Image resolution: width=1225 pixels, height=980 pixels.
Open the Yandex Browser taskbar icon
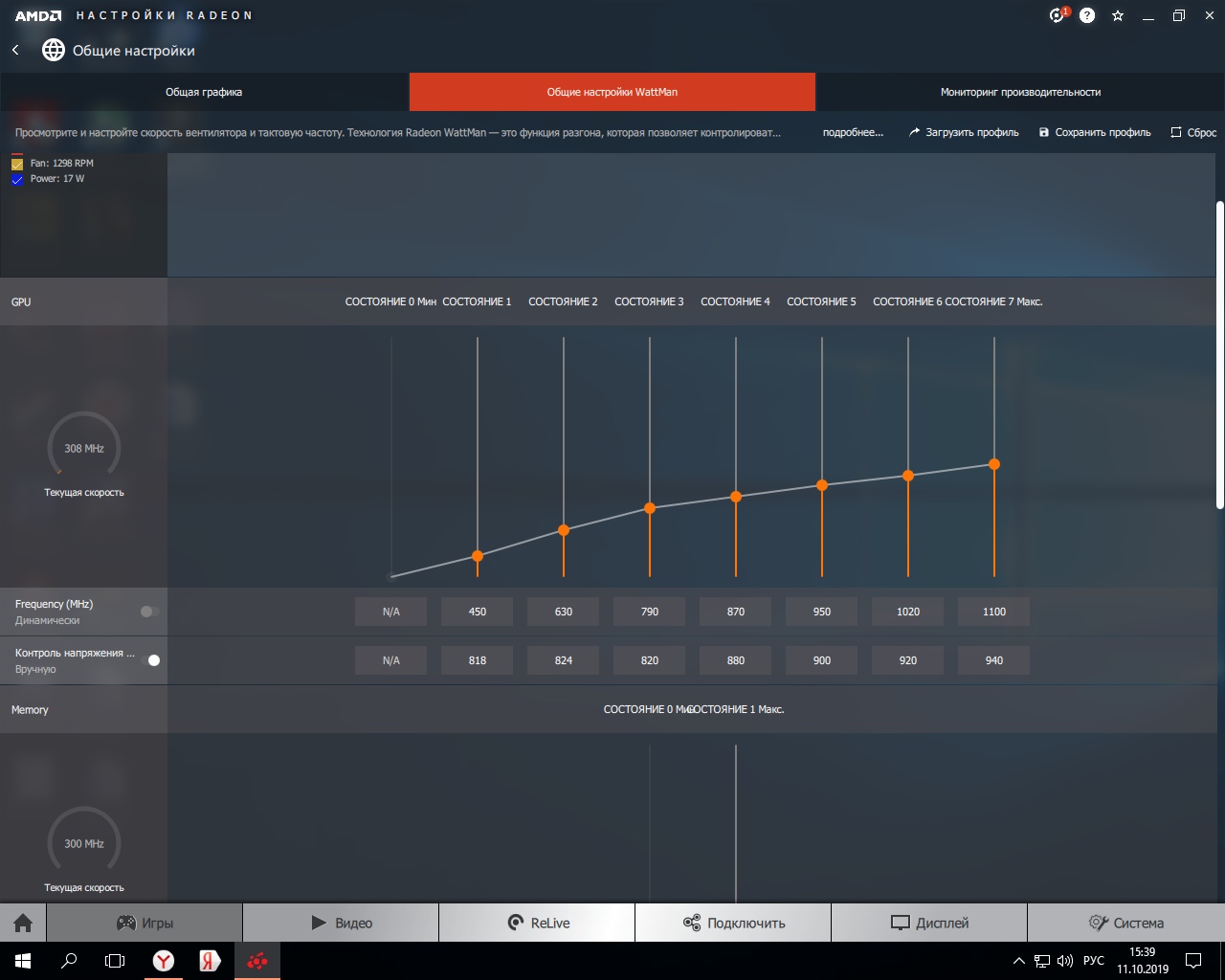coord(164,961)
